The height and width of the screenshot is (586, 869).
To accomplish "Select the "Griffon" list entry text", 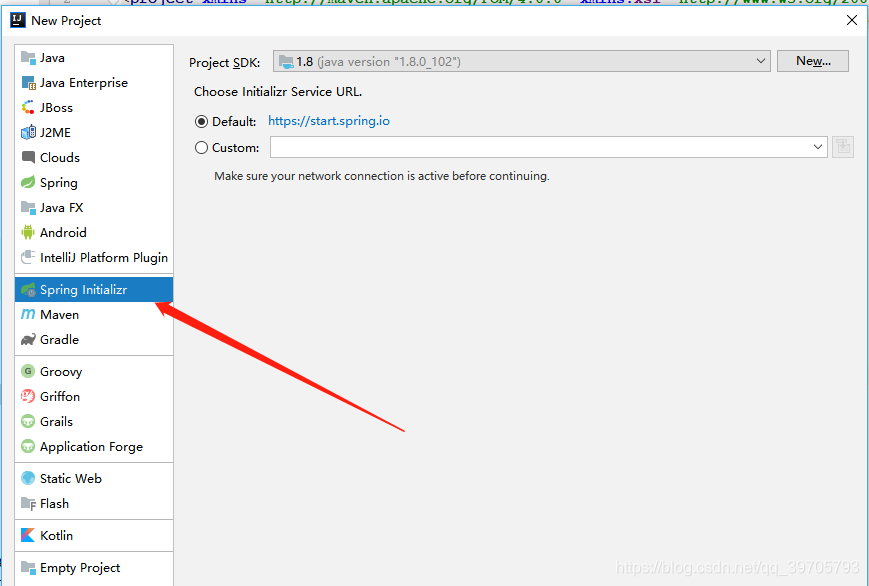I will tap(60, 396).
